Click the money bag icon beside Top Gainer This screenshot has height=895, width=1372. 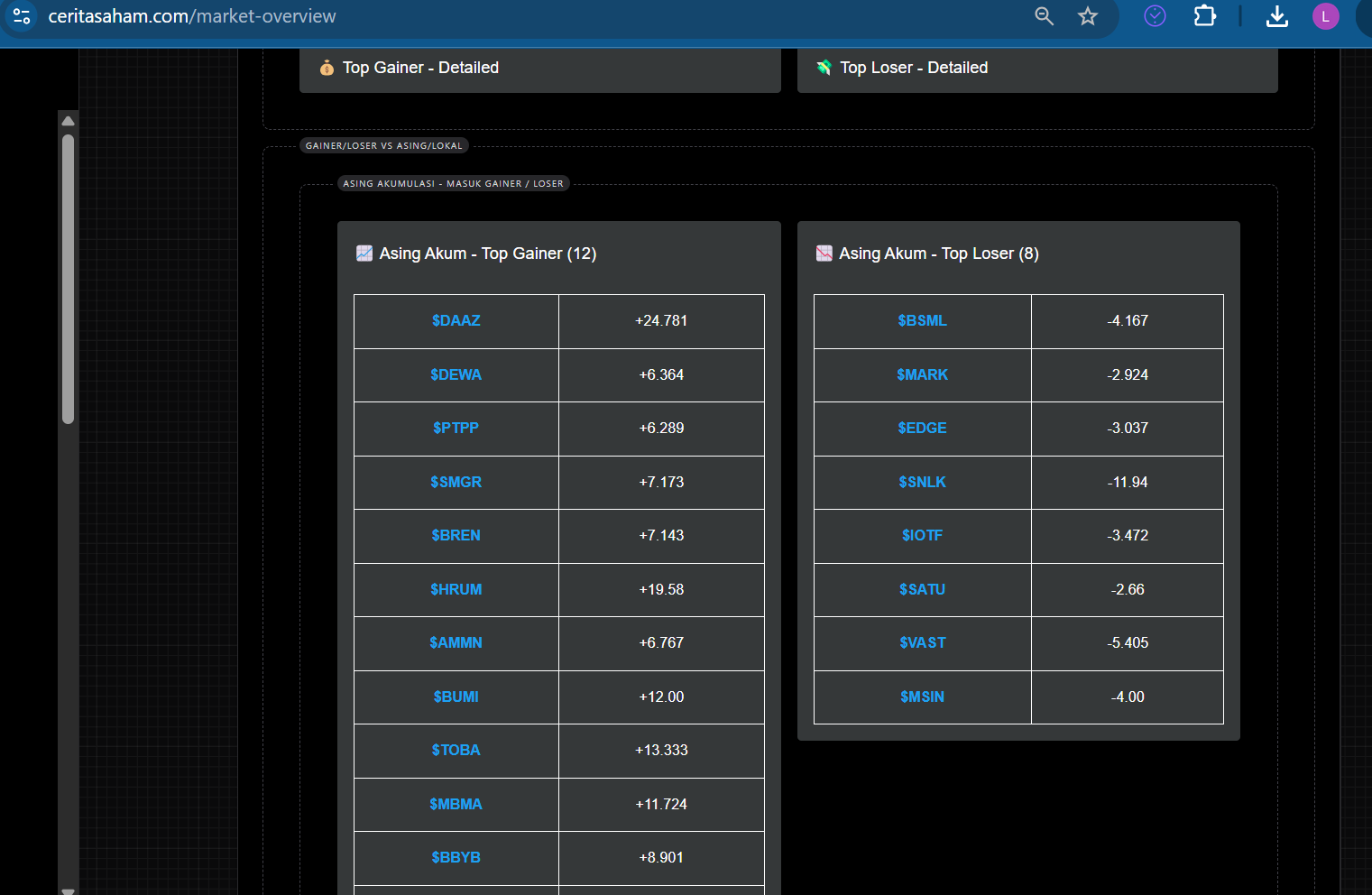(327, 68)
